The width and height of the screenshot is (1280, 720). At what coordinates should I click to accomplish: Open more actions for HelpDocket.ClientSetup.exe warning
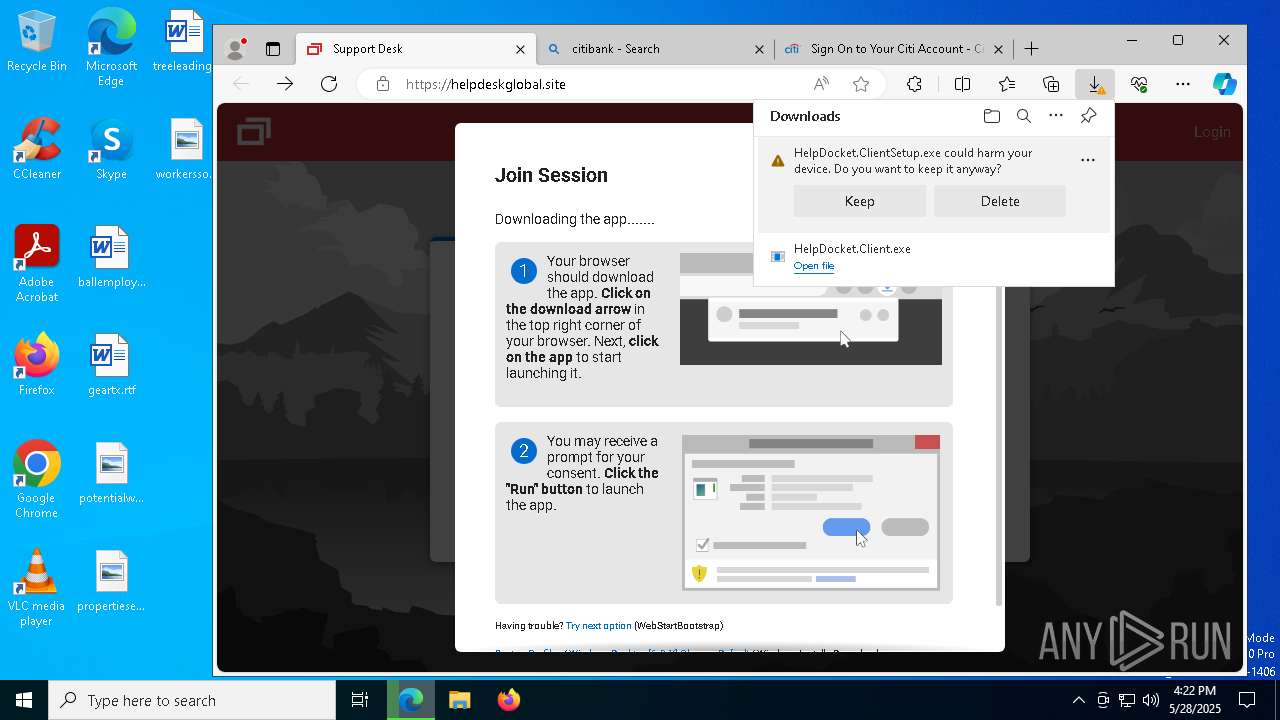click(x=1088, y=160)
